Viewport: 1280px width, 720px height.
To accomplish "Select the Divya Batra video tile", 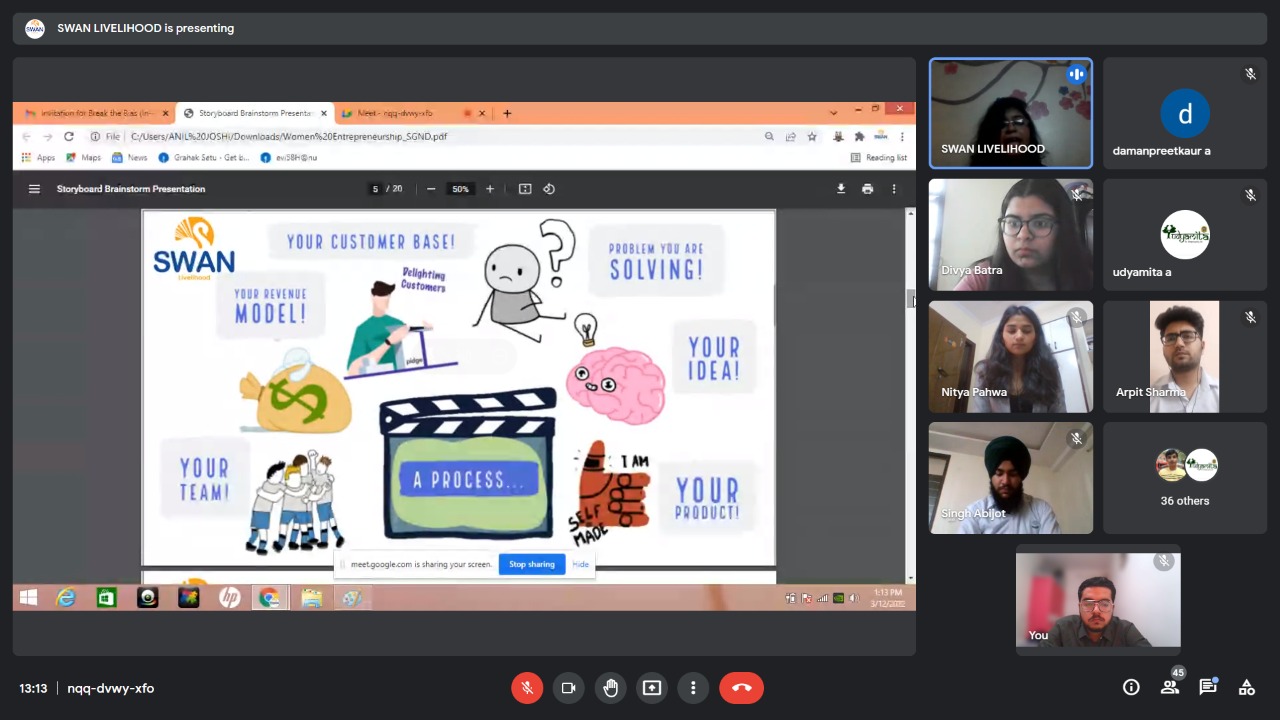I will point(1010,235).
